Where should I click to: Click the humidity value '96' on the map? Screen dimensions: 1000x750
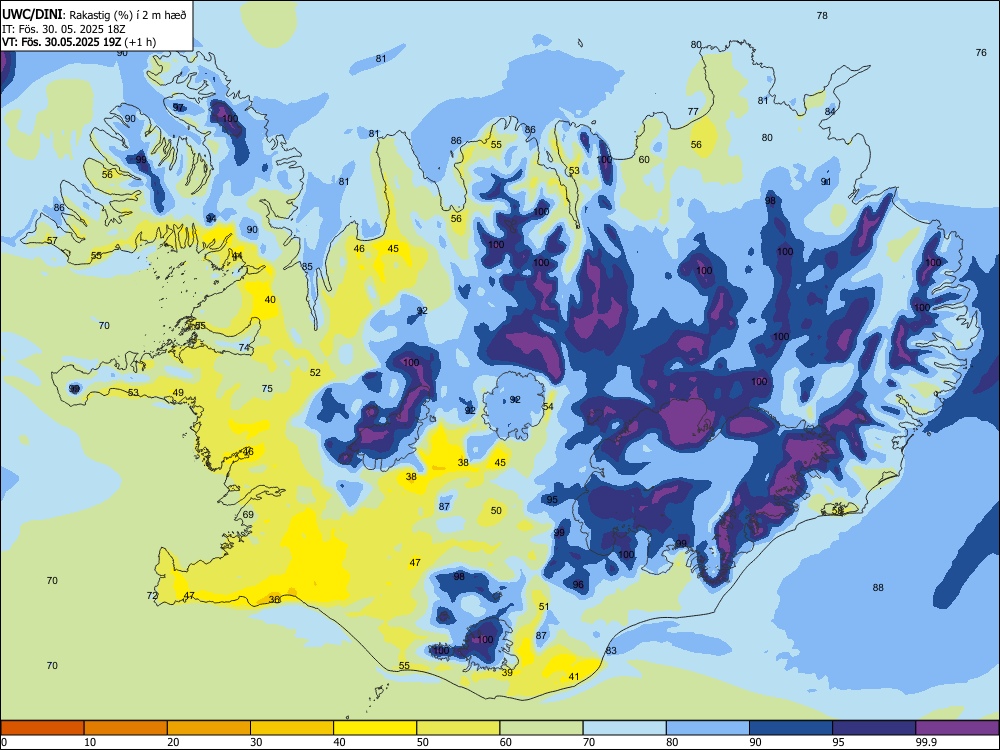(578, 584)
